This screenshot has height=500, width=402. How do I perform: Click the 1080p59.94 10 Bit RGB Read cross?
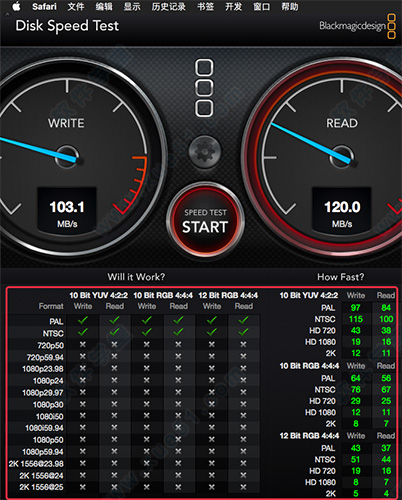click(x=178, y=451)
